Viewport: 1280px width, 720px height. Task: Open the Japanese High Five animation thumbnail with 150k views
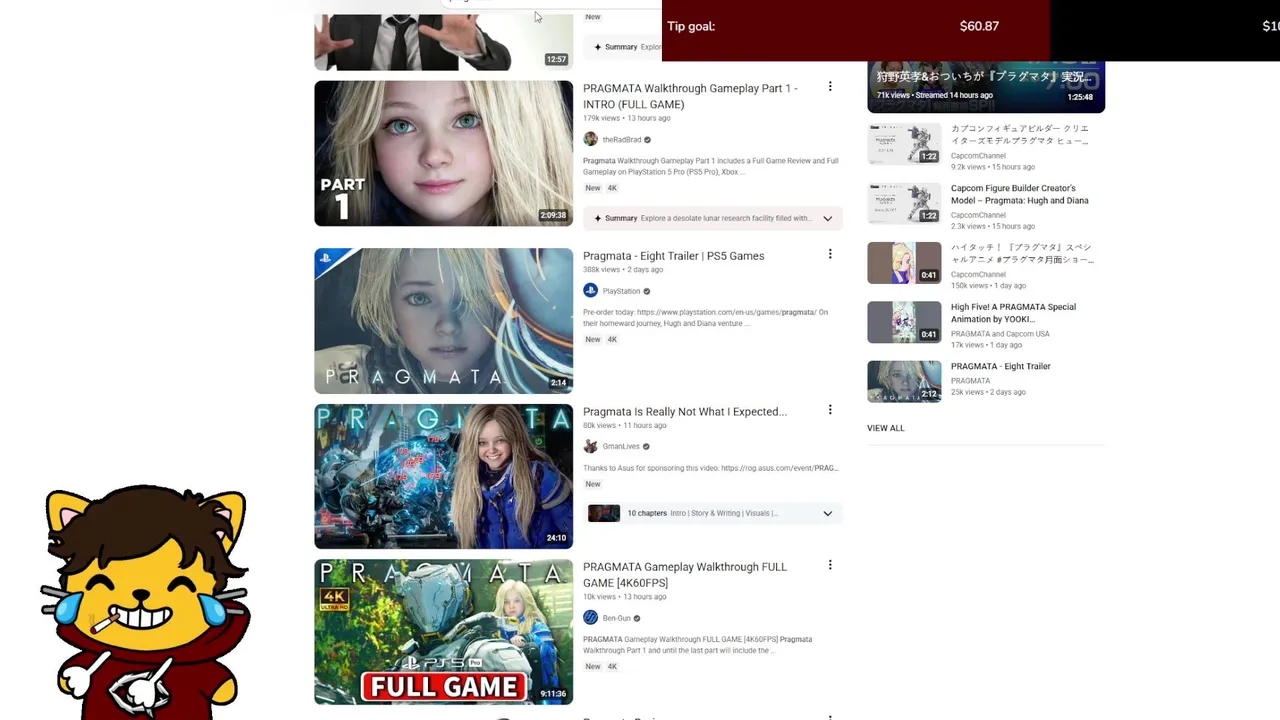[904, 263]
